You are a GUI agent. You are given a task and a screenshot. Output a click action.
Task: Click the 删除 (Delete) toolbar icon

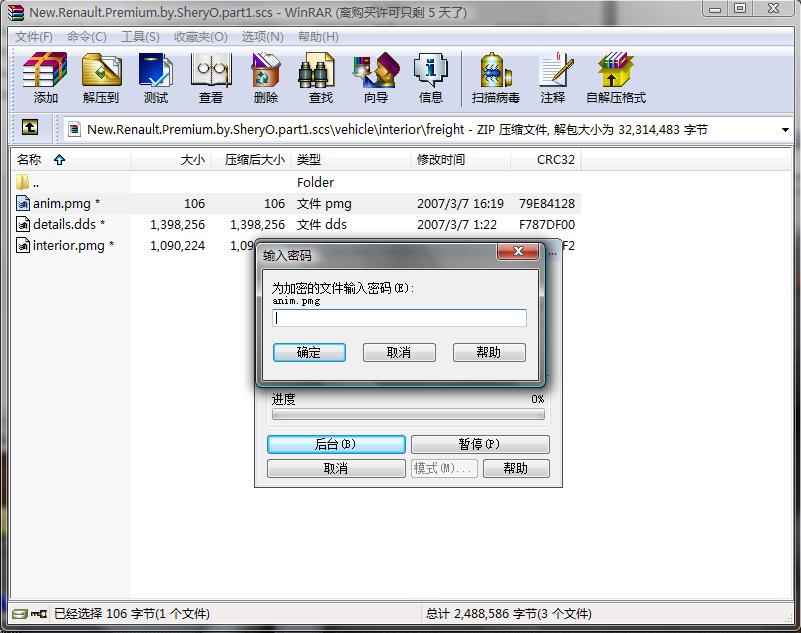[x=266, y=69]
